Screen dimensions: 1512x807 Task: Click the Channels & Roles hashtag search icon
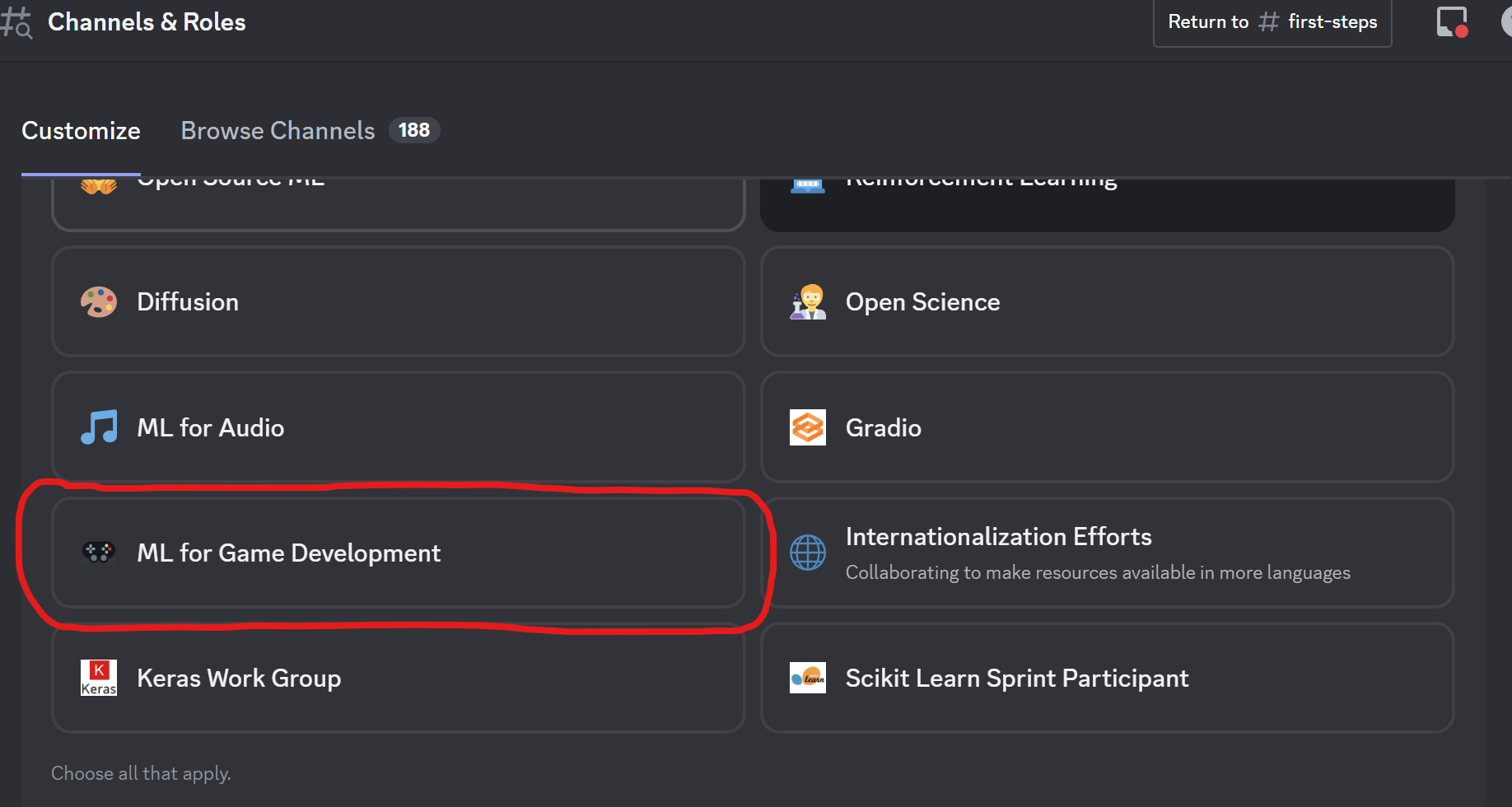(16, 23)
